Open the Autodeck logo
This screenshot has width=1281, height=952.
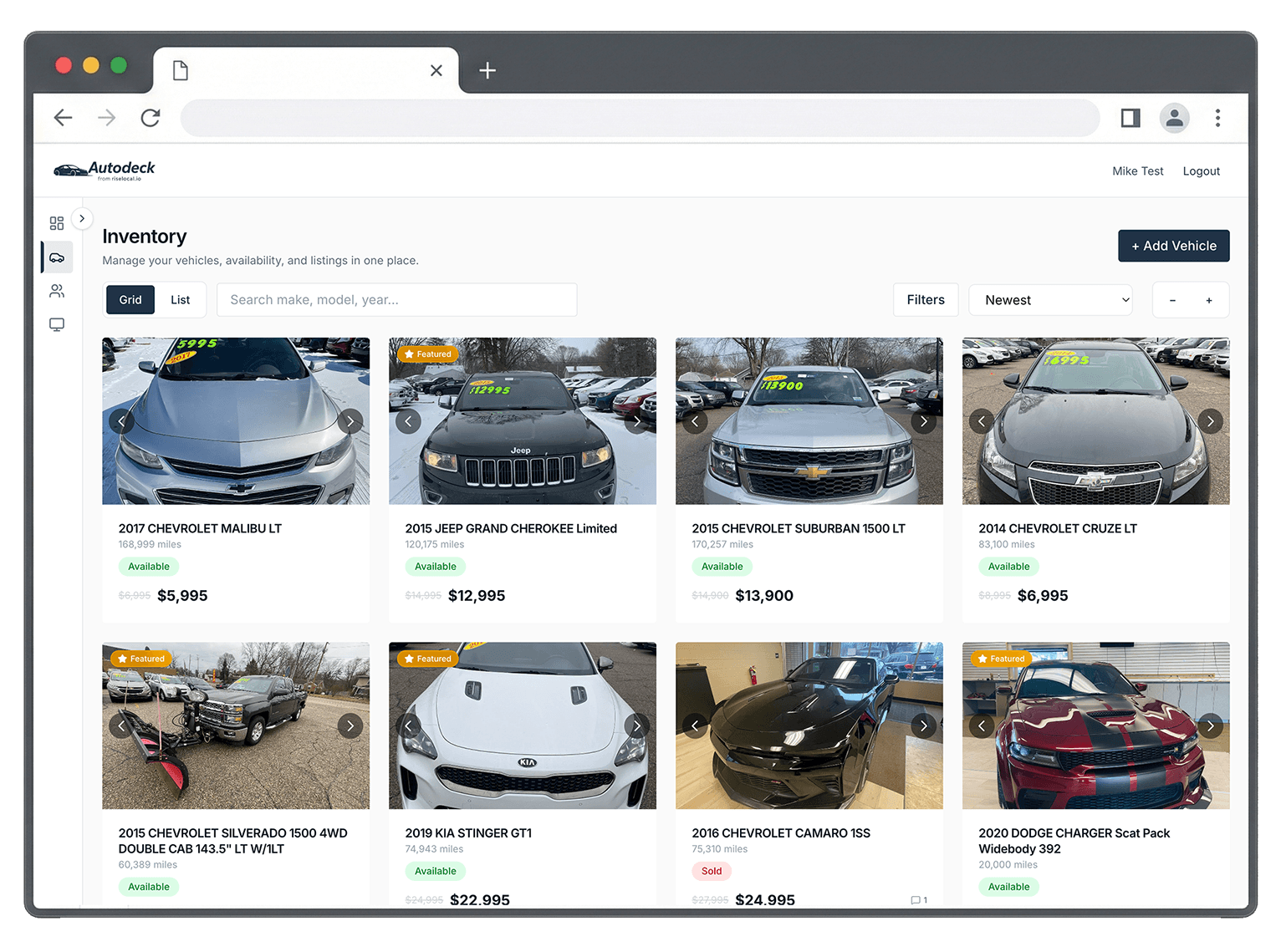(x=103, y=170)
